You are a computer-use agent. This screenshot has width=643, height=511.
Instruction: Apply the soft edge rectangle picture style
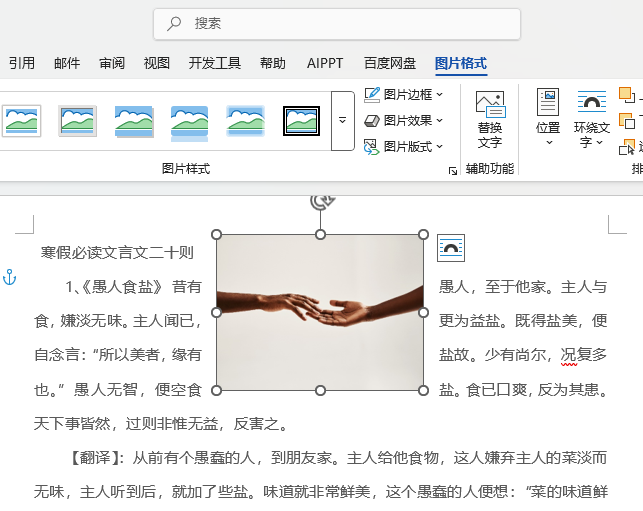point(245,121)
